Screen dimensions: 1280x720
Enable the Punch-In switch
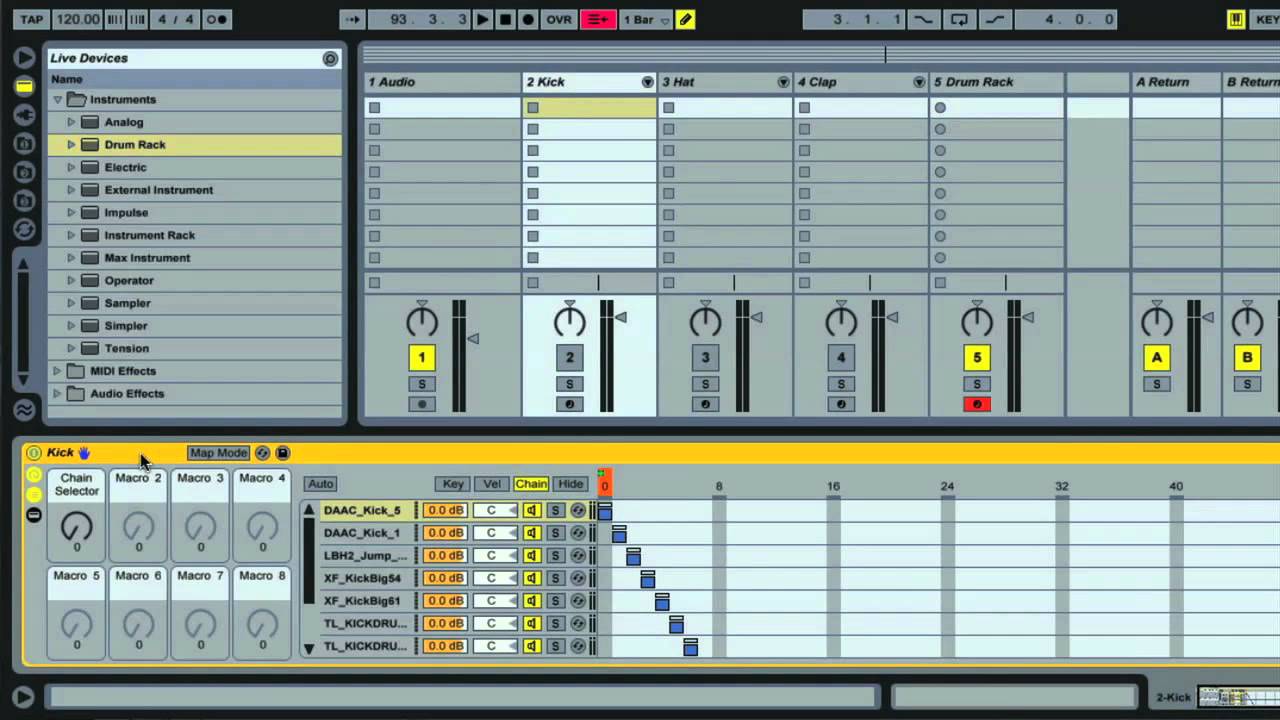pos(923,19)
